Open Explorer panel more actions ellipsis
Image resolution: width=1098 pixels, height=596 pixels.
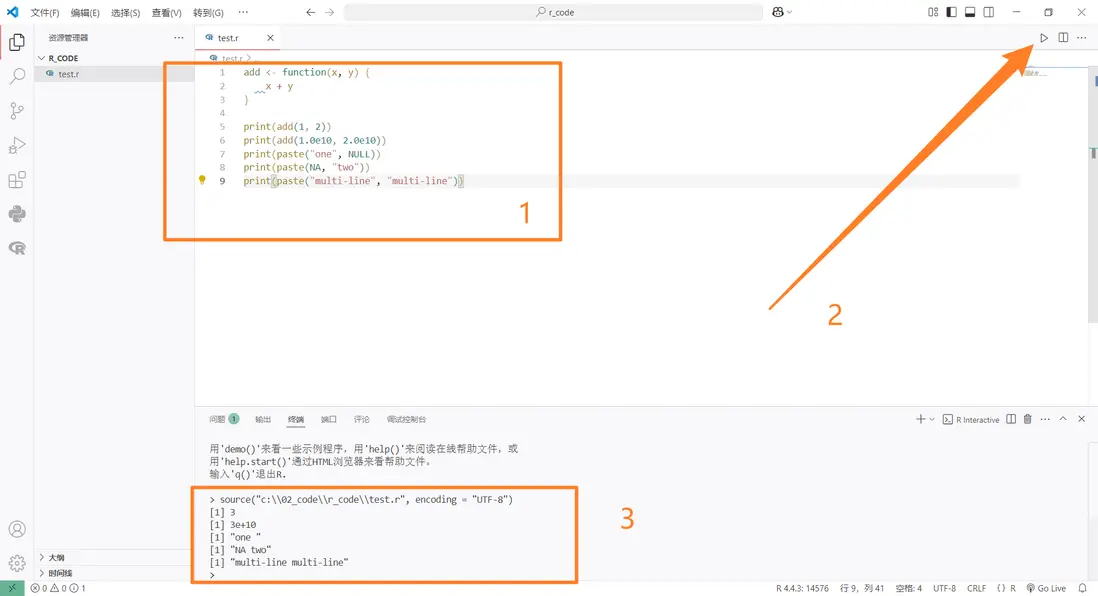coord(179,38)
